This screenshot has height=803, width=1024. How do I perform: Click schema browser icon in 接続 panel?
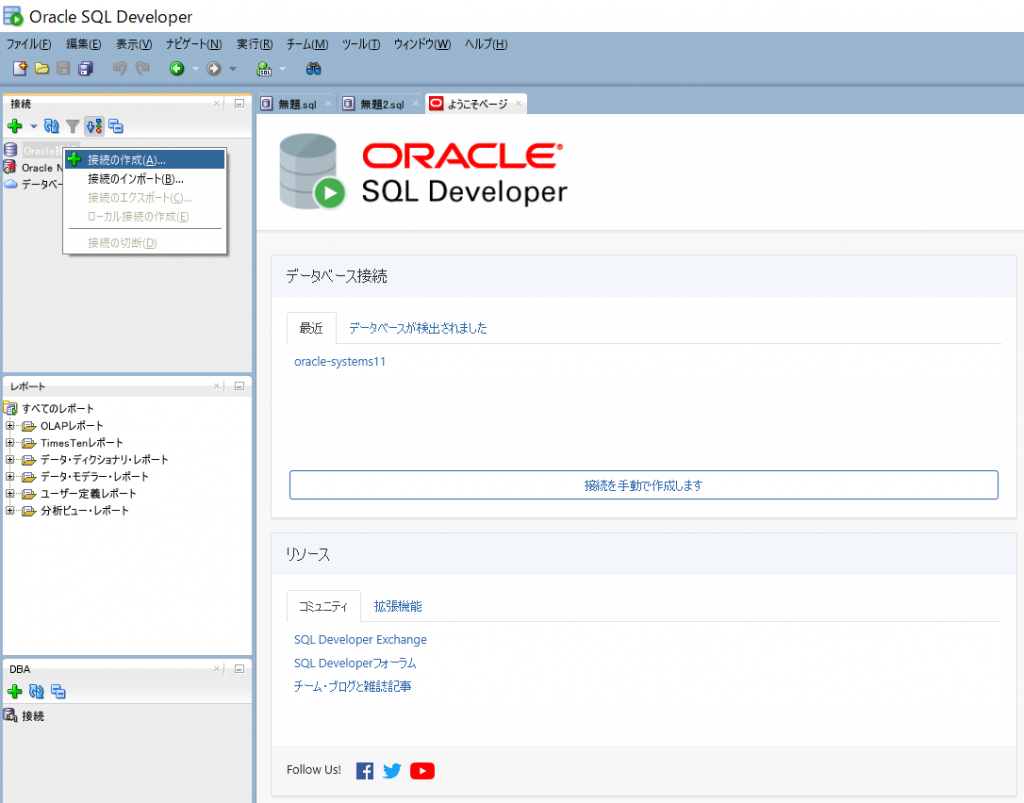[94, 126]
